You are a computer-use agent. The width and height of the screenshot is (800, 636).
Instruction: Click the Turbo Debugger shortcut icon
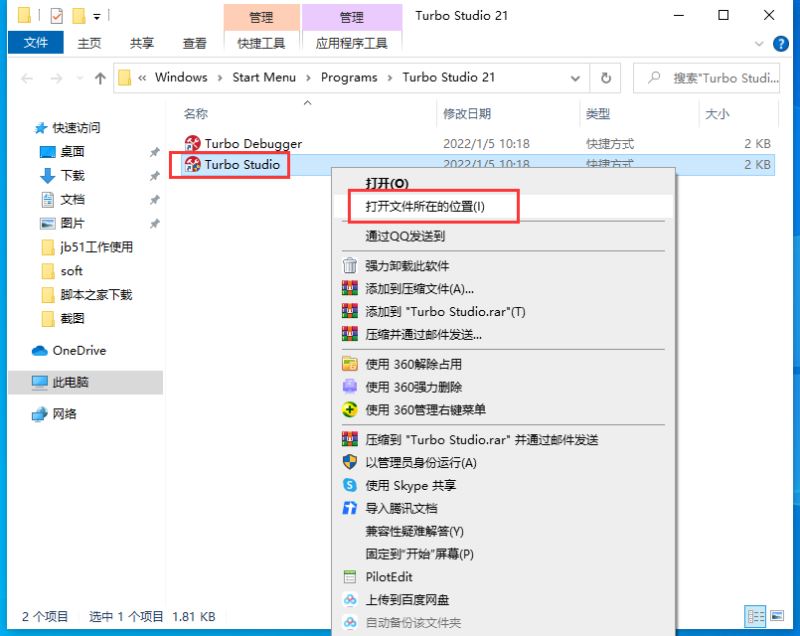click(192, 143)
